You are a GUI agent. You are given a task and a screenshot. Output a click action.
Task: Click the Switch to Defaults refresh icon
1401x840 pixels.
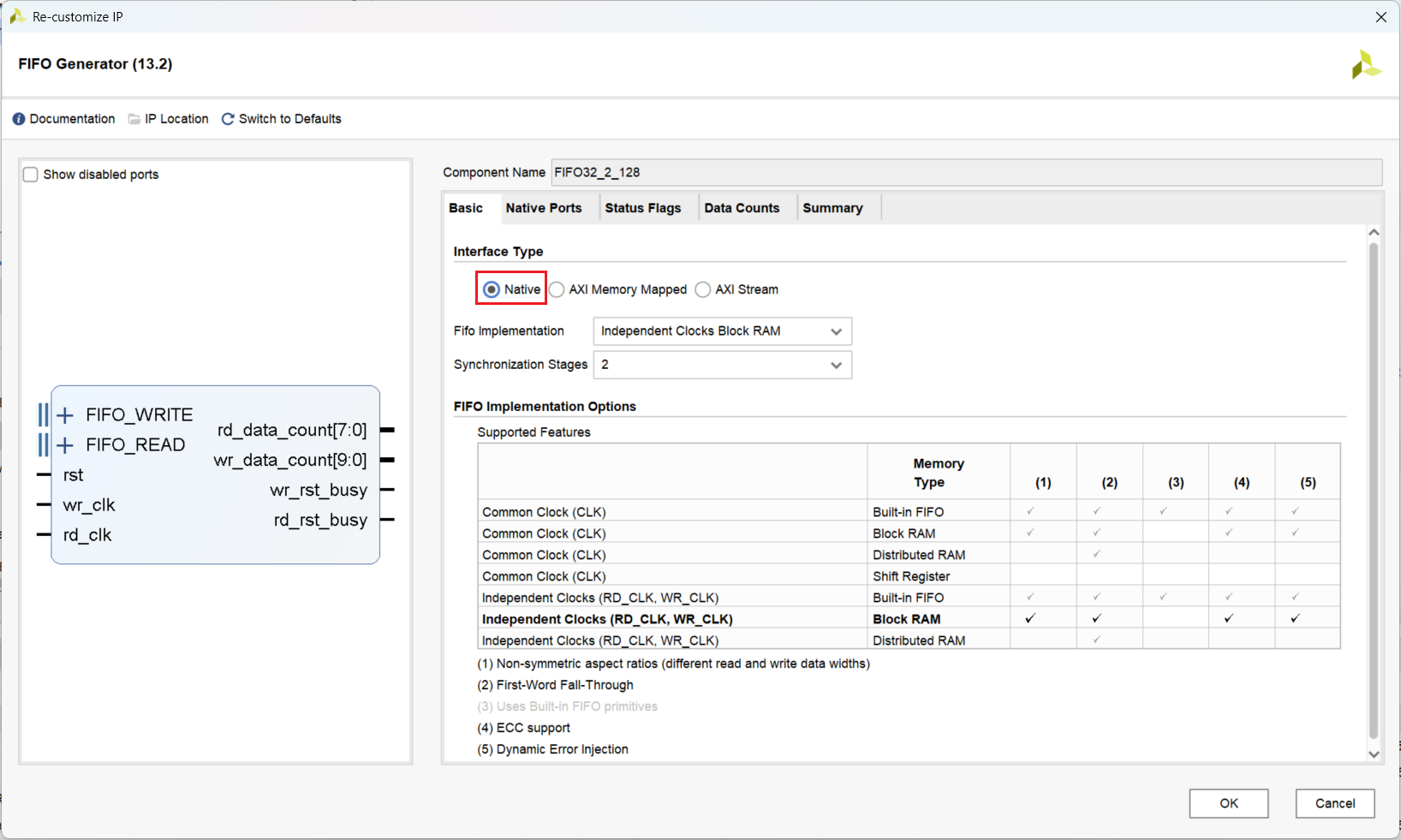tap(228, 119)
